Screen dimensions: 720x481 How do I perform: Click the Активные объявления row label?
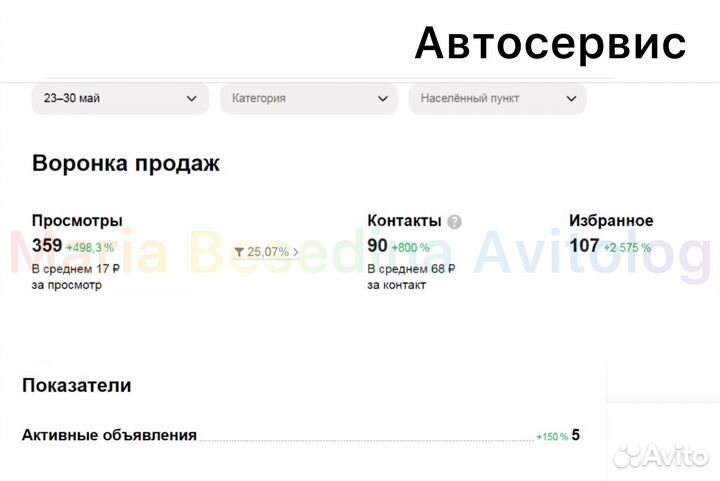(109, 435)
